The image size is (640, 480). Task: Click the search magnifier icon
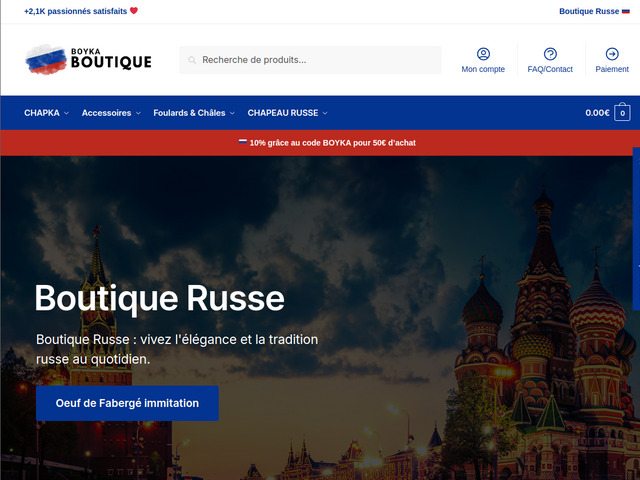[192, 60]
